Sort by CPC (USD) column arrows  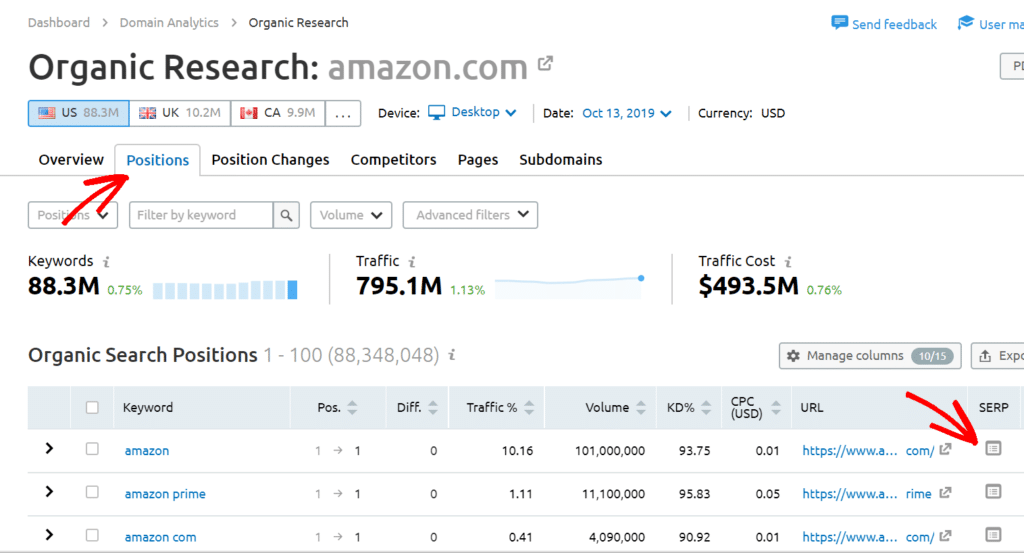[776, 407]
